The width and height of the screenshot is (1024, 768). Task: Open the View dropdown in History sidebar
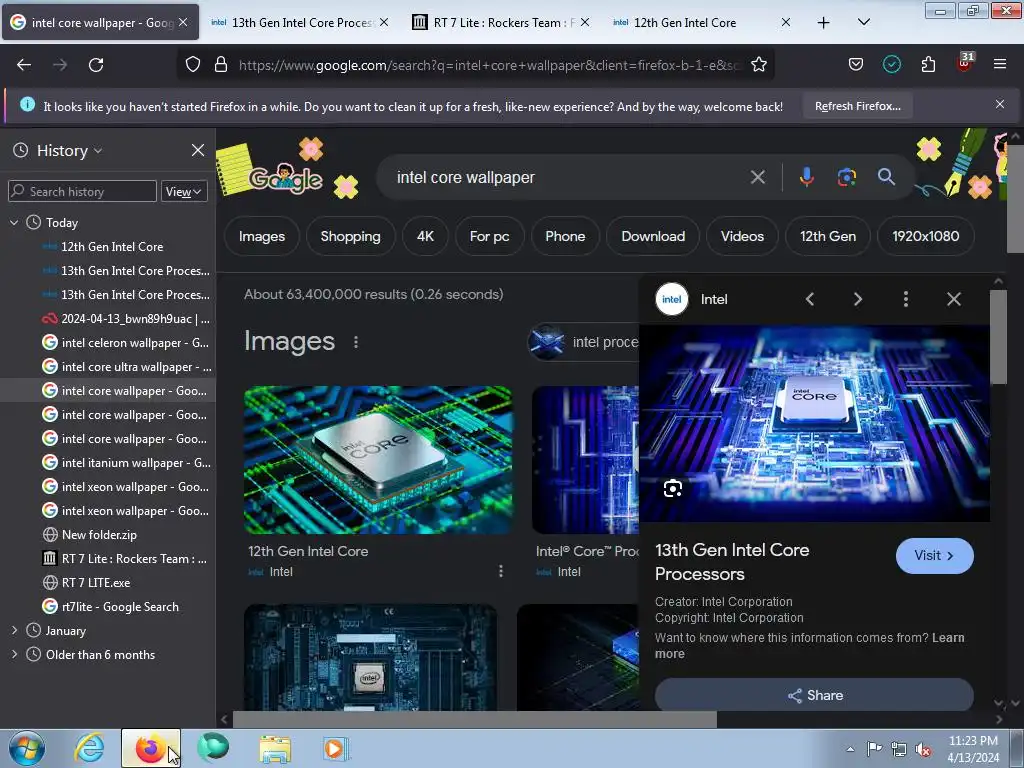click(184, 191)
